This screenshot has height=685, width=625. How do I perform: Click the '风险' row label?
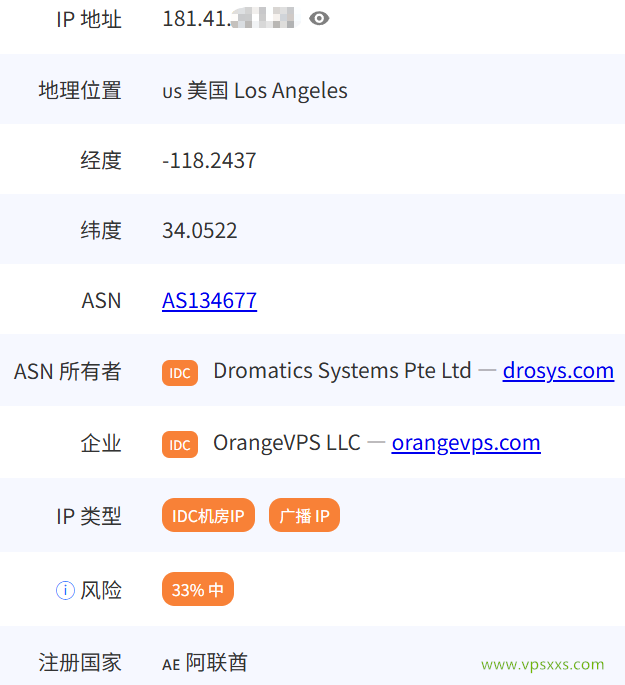point(101,591)
